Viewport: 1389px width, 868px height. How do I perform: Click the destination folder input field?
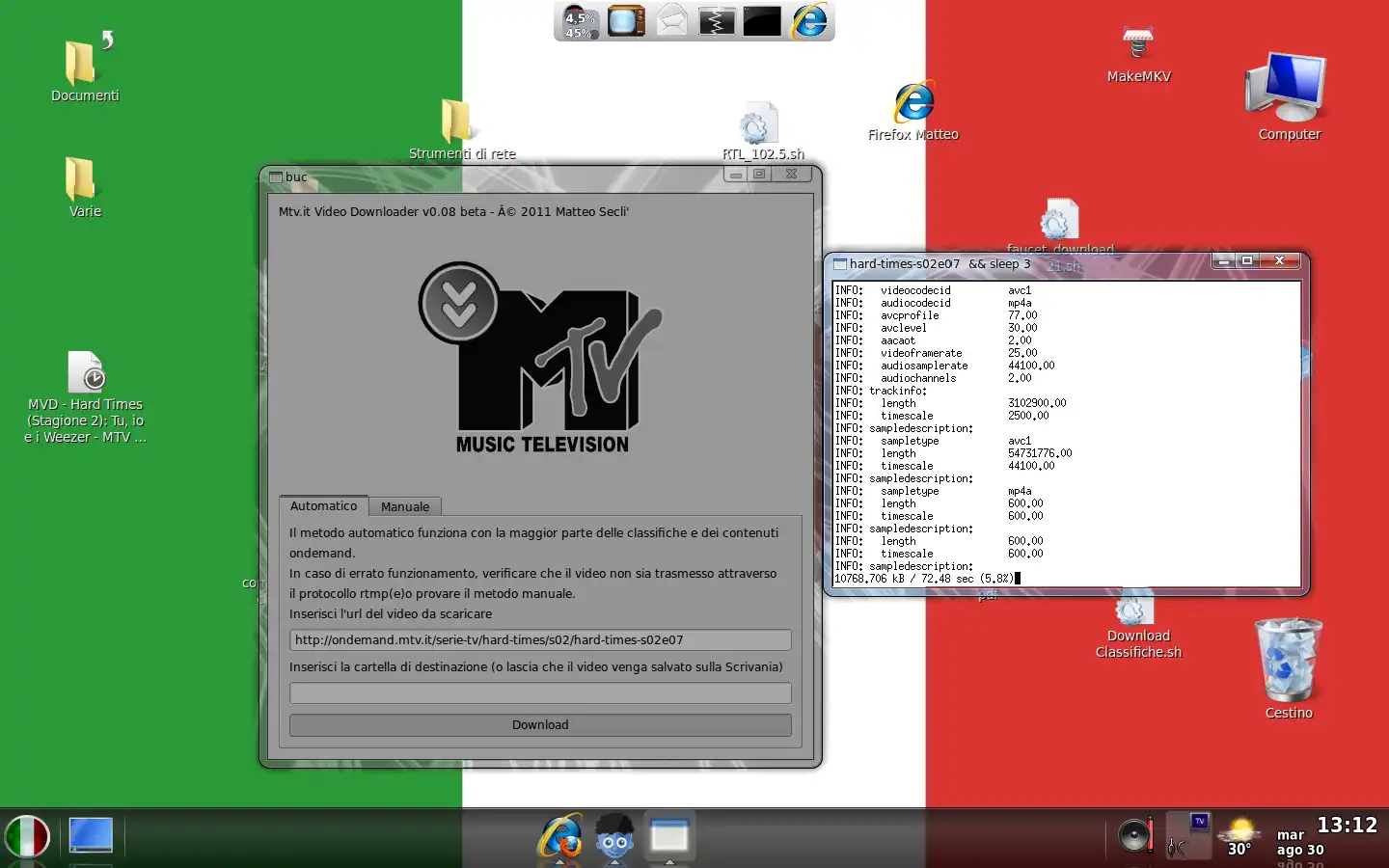[x=540, y=693]
